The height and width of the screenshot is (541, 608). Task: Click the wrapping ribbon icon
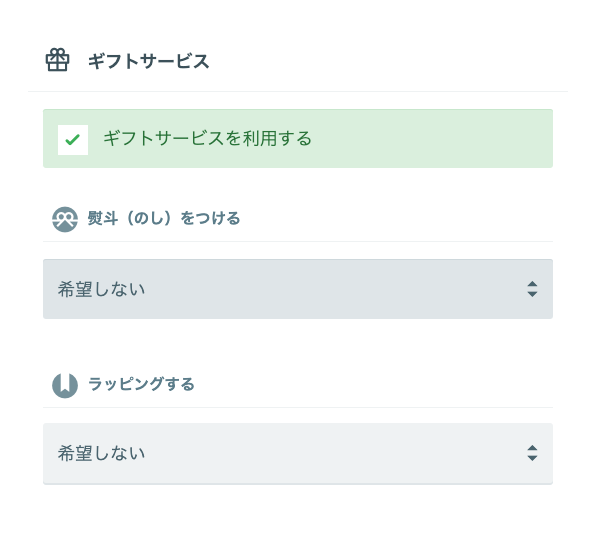tap(65, 385)
